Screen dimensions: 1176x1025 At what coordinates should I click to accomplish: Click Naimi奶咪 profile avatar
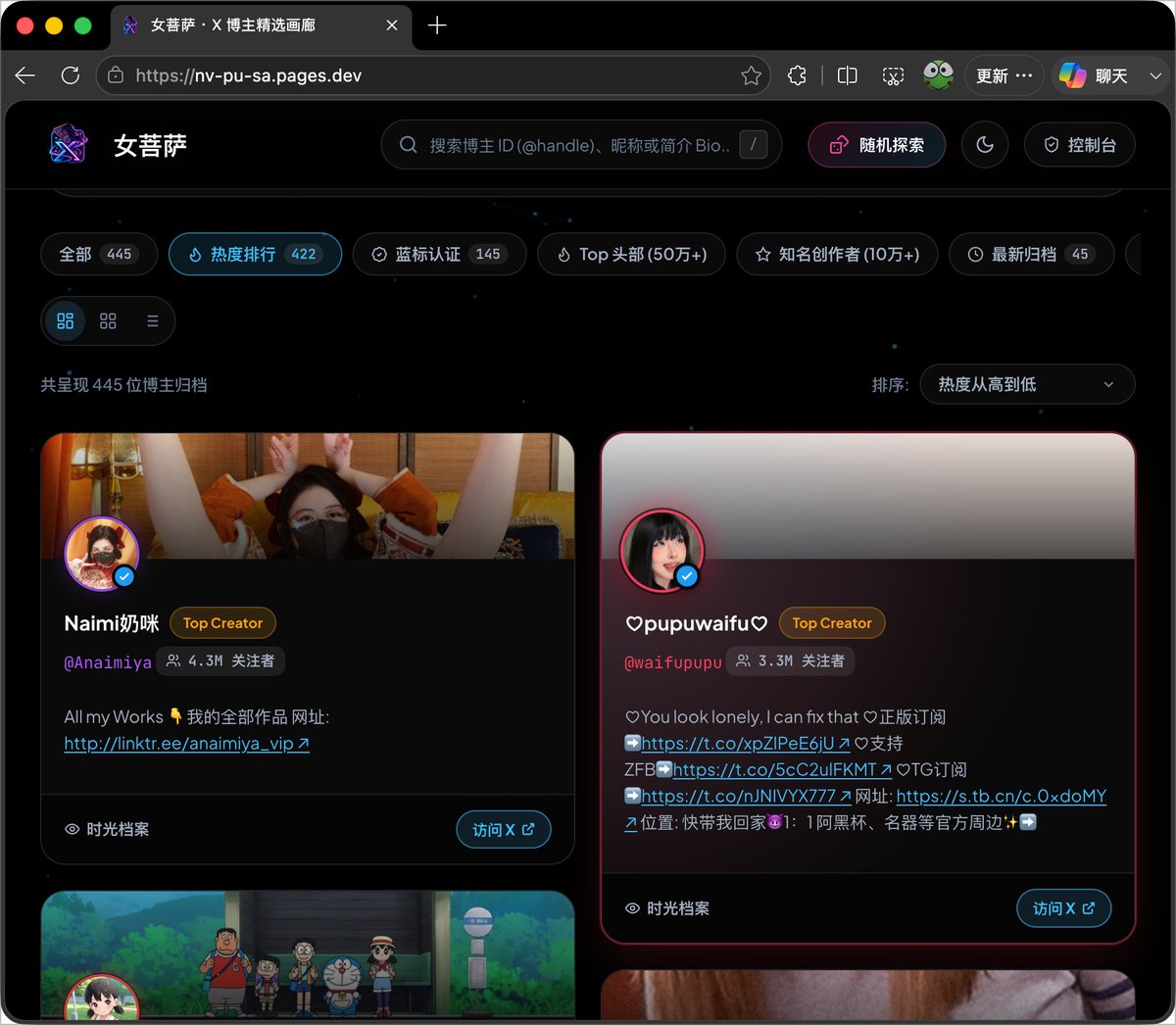click(101, 554)
